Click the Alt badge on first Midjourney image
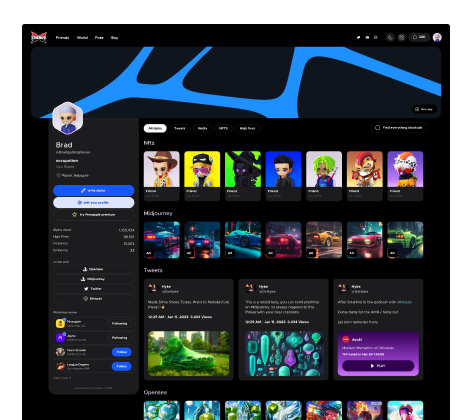The width and height of the screenshot is (472, 420). (x=149, y=253)
